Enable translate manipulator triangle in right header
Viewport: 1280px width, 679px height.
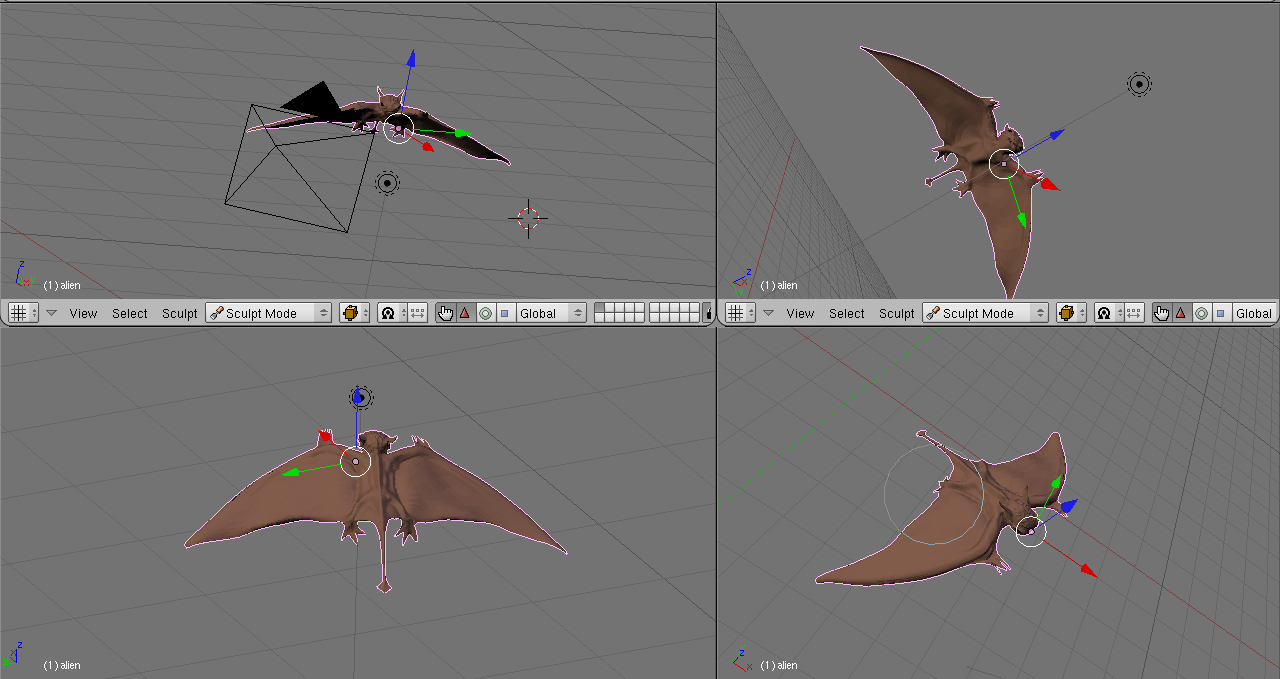pyautogui.click(x=1181, y=313)
